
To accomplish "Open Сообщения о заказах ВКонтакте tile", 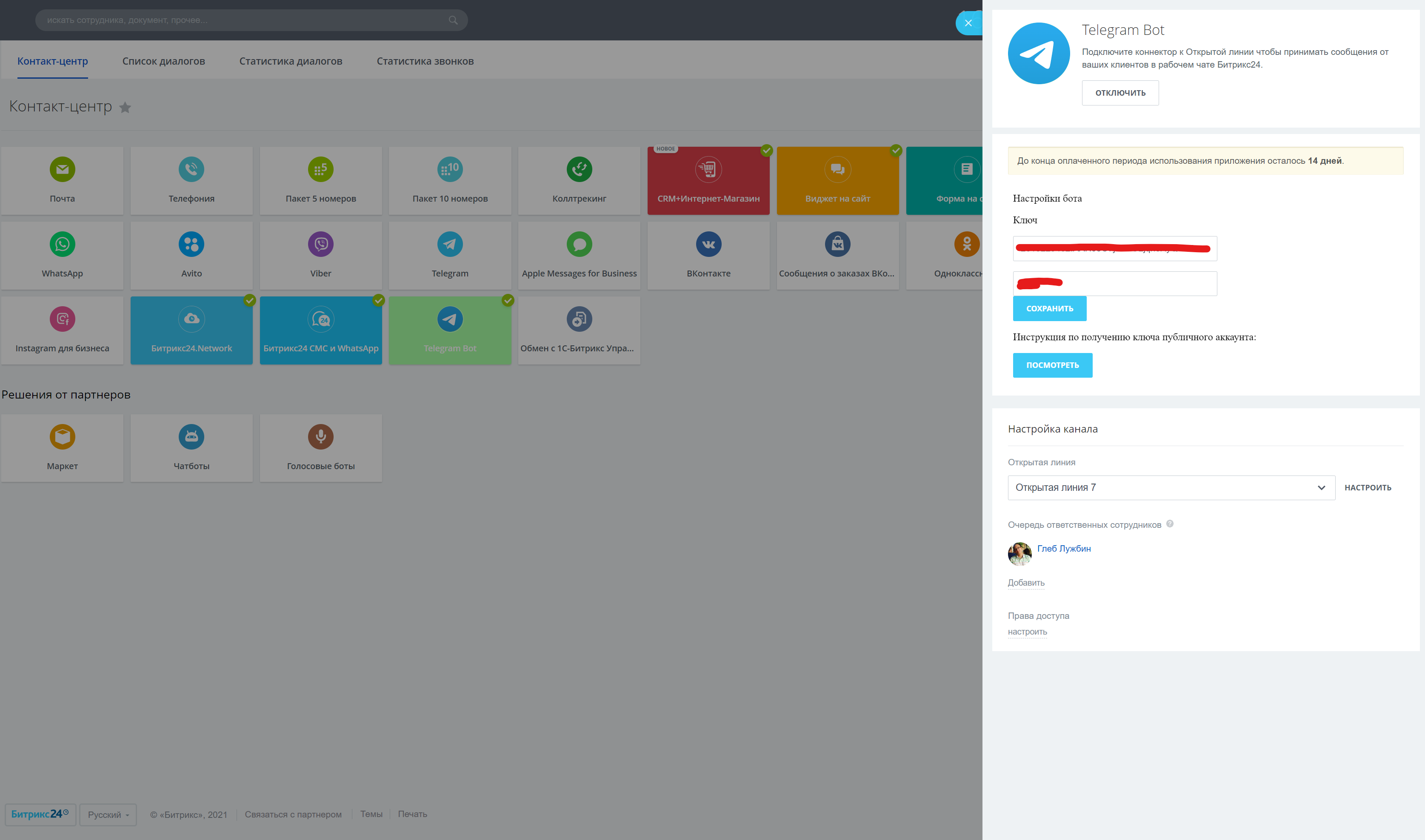I will (x=837, y=256).
